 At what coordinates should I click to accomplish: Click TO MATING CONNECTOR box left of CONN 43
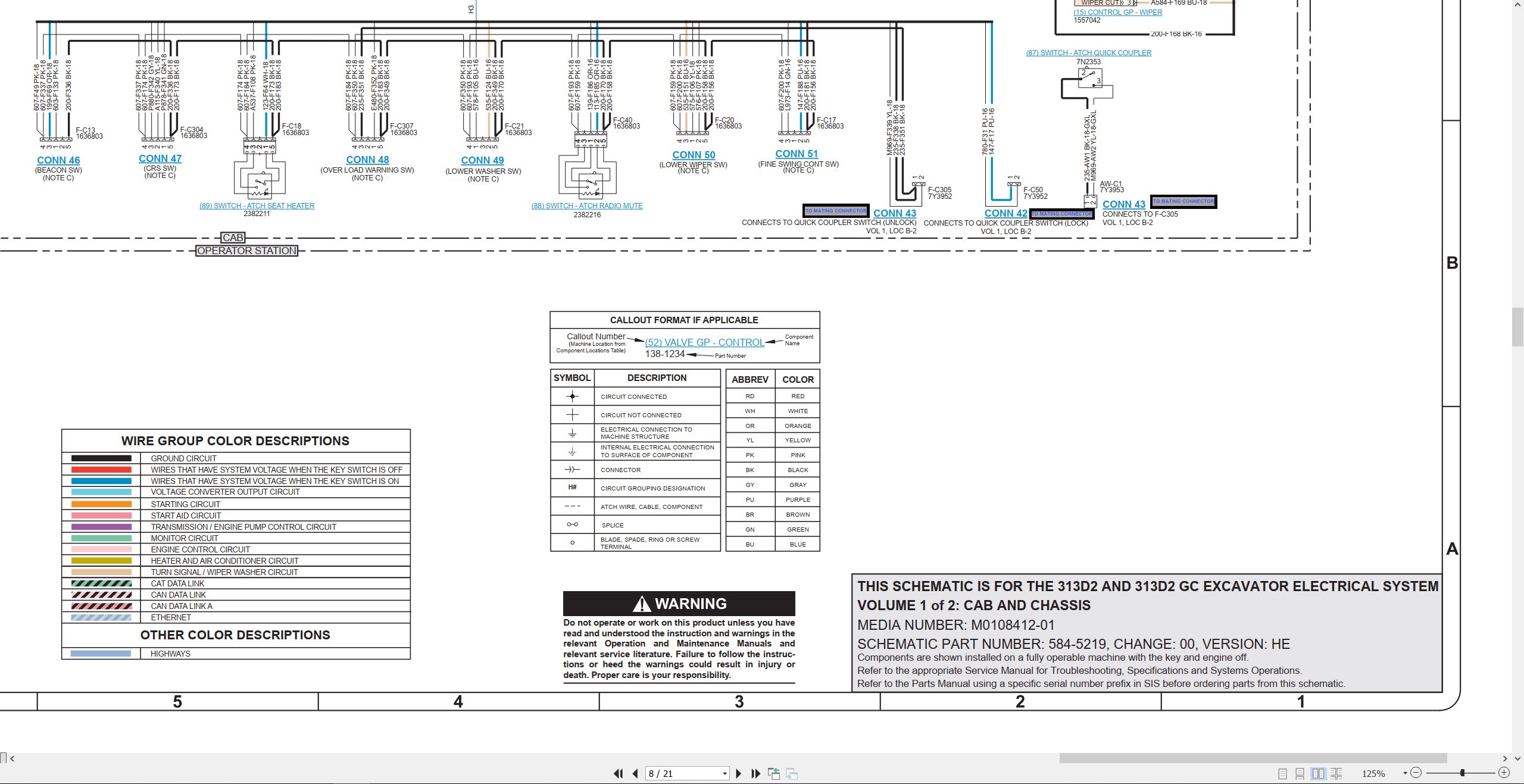click(836, 211)
